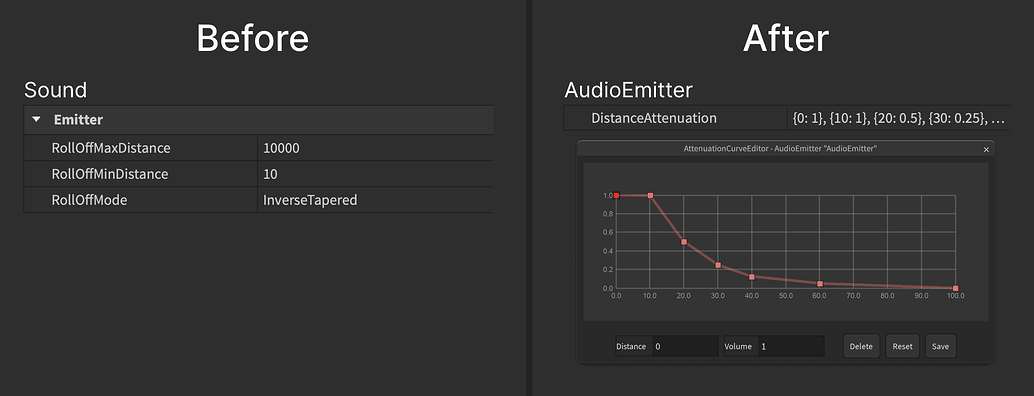Click the Distance input field
1034x396 pixels.
pos(685,346)
